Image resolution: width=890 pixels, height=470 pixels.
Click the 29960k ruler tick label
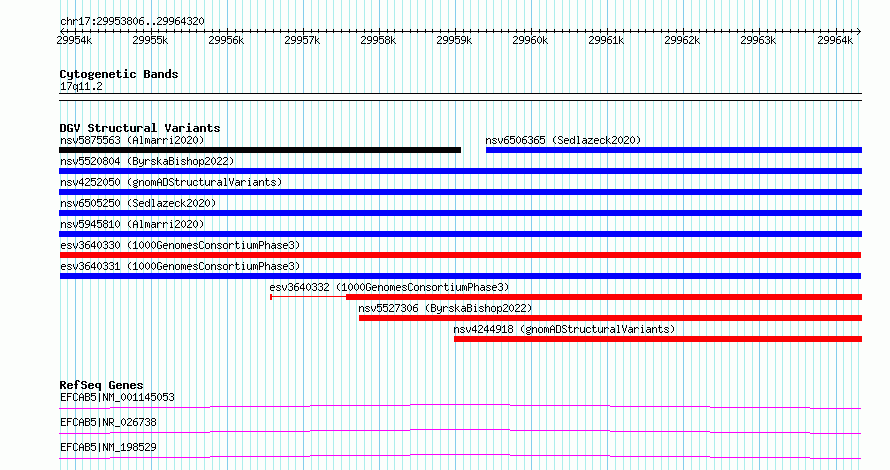pyautogui.click(x=530, y=40)
